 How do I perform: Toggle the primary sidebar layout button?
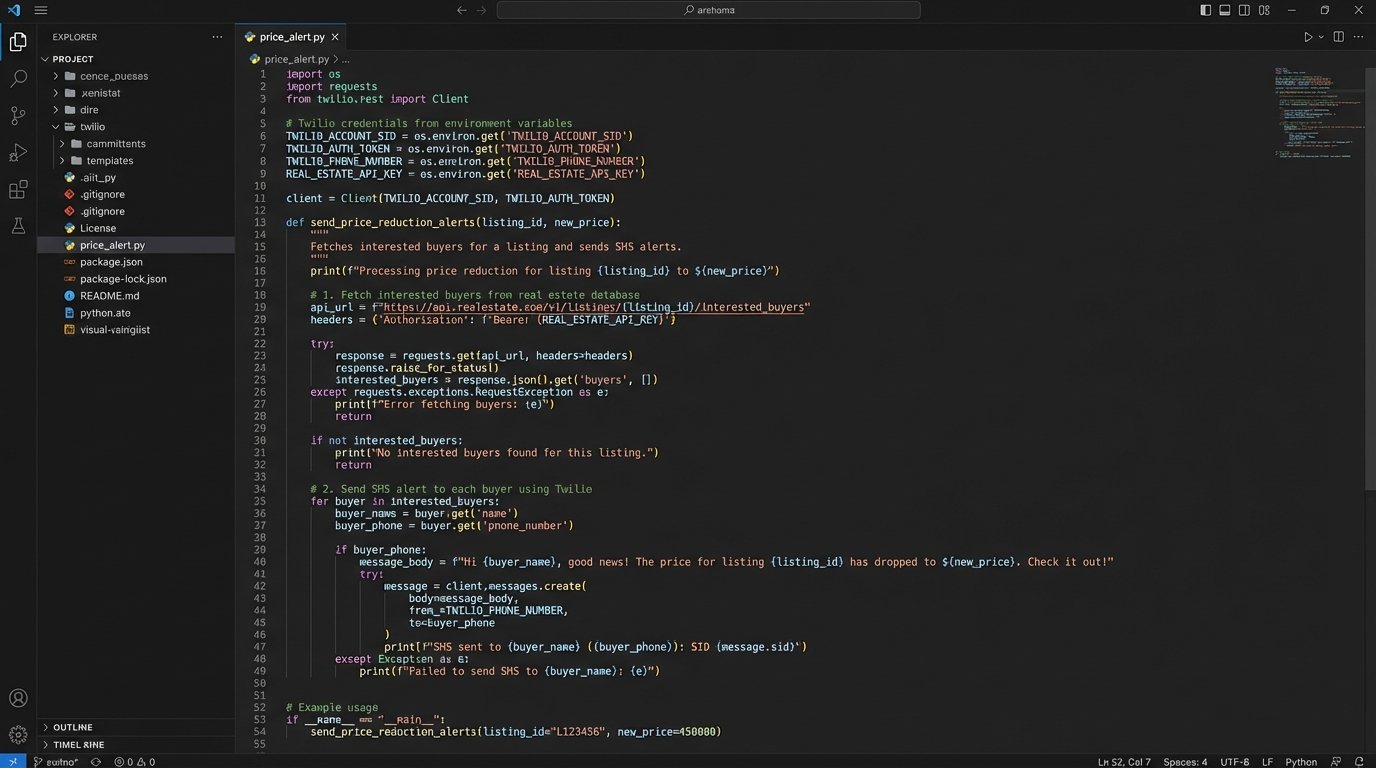[x=1205, y=10]
